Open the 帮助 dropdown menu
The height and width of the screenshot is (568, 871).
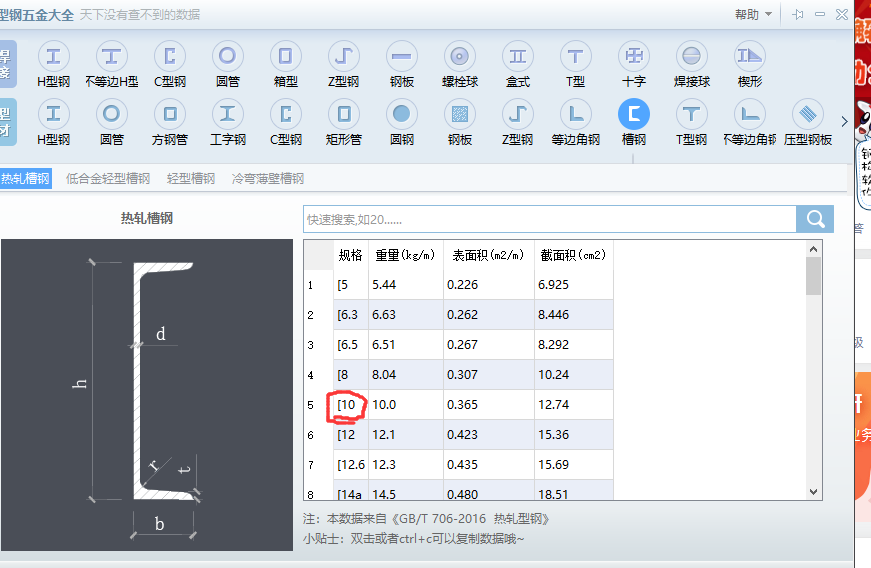(x=753, y=14)
